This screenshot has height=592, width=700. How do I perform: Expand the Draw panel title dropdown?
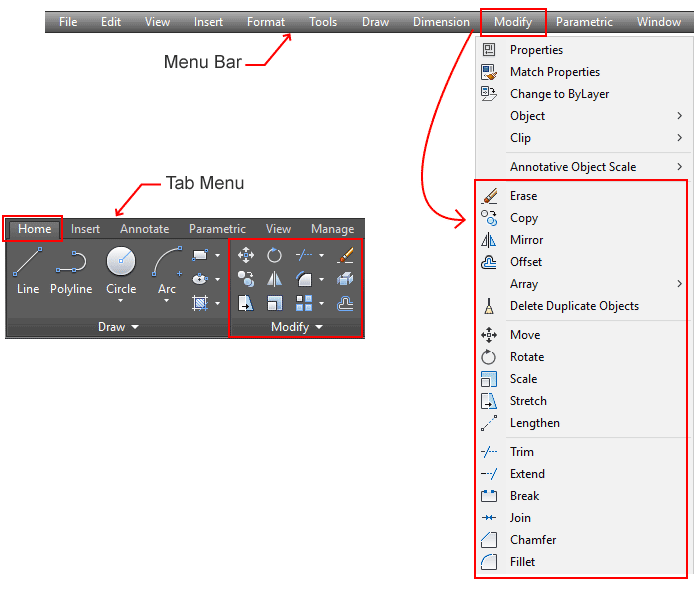click(x=135, y=327)
